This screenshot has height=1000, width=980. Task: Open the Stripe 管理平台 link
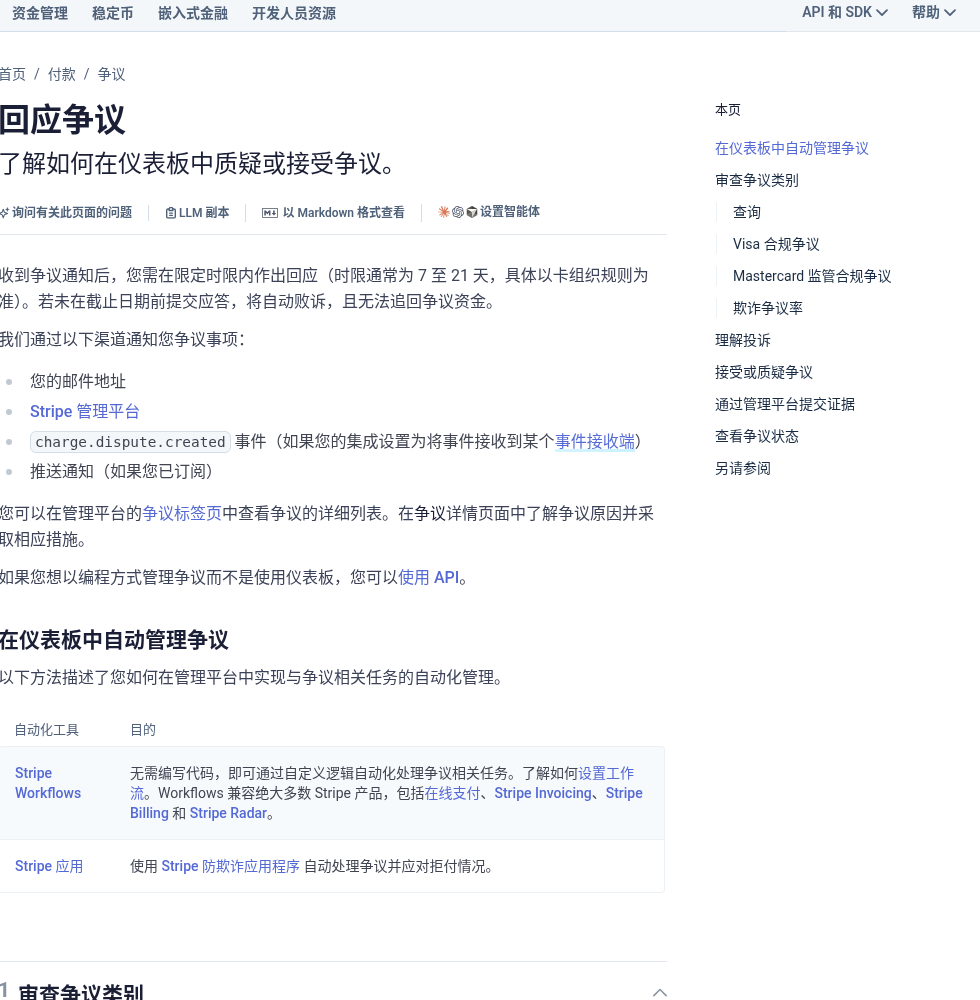coord(85,411)
